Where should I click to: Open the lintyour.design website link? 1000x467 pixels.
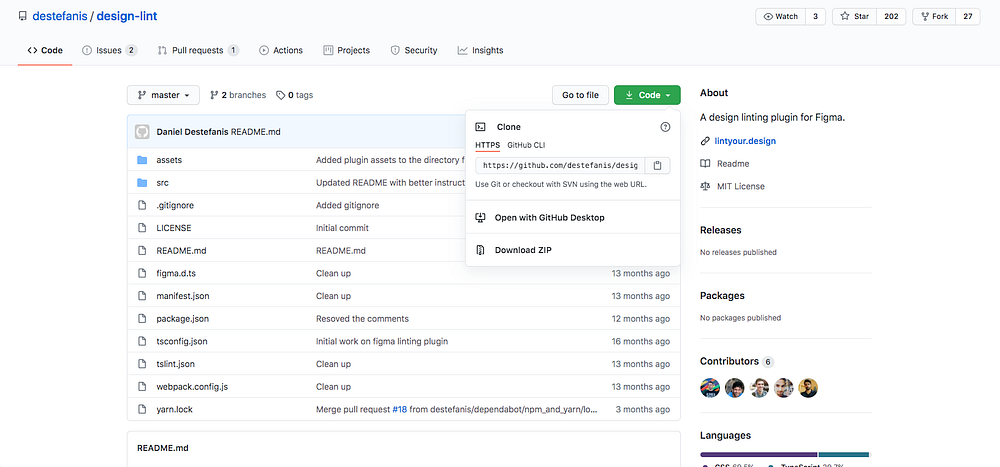746,141
